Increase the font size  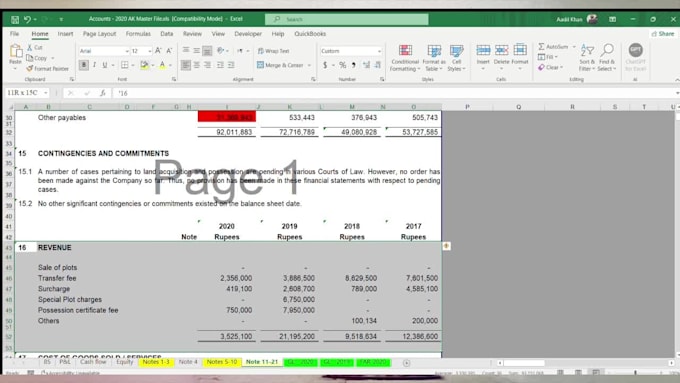tap(158, 51)
